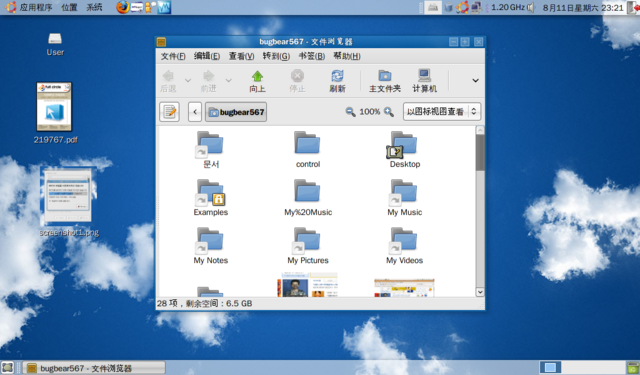Open the 帮助(H) menu

point(347,56)
